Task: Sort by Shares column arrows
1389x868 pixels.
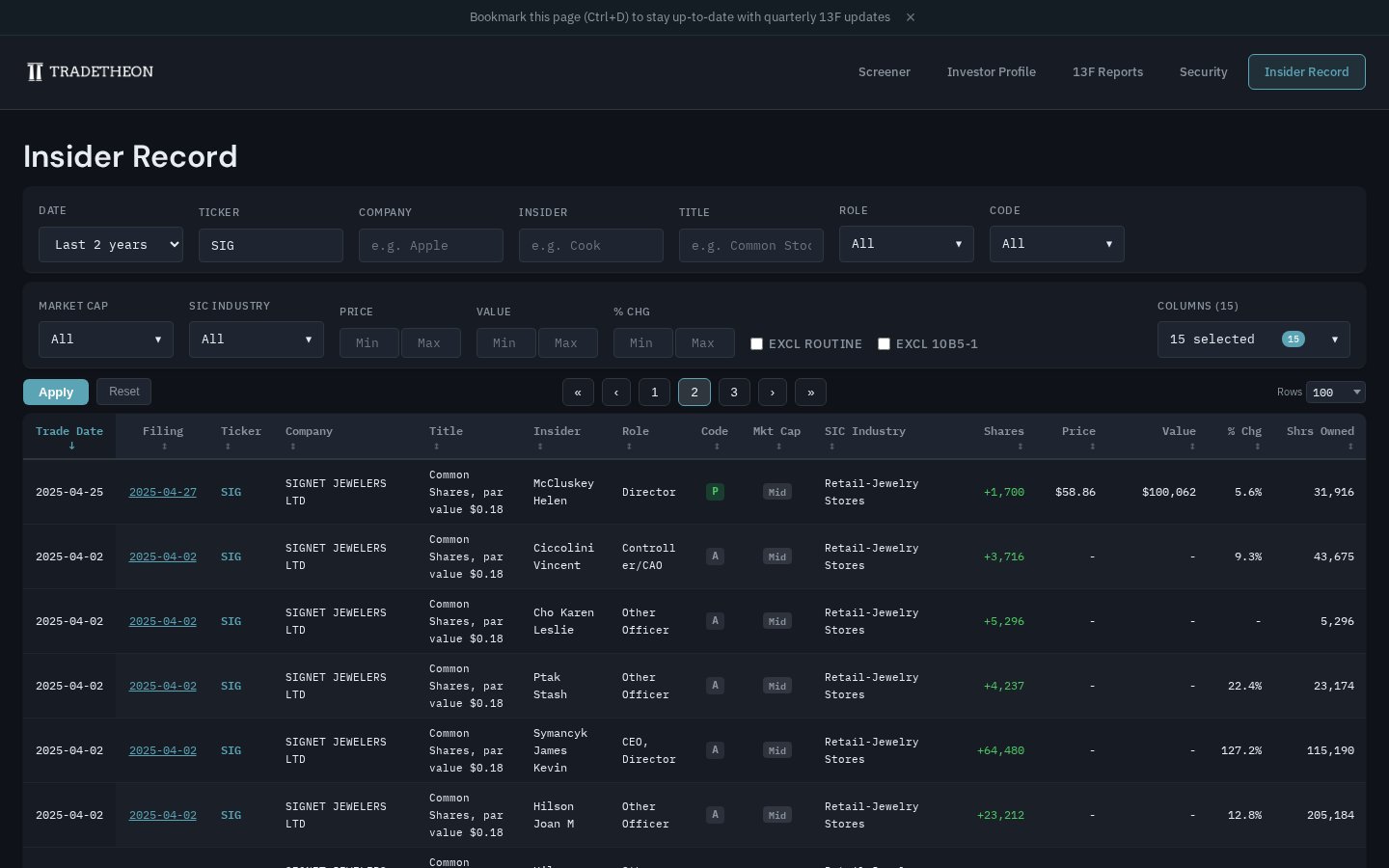Action: point(1020,447)
